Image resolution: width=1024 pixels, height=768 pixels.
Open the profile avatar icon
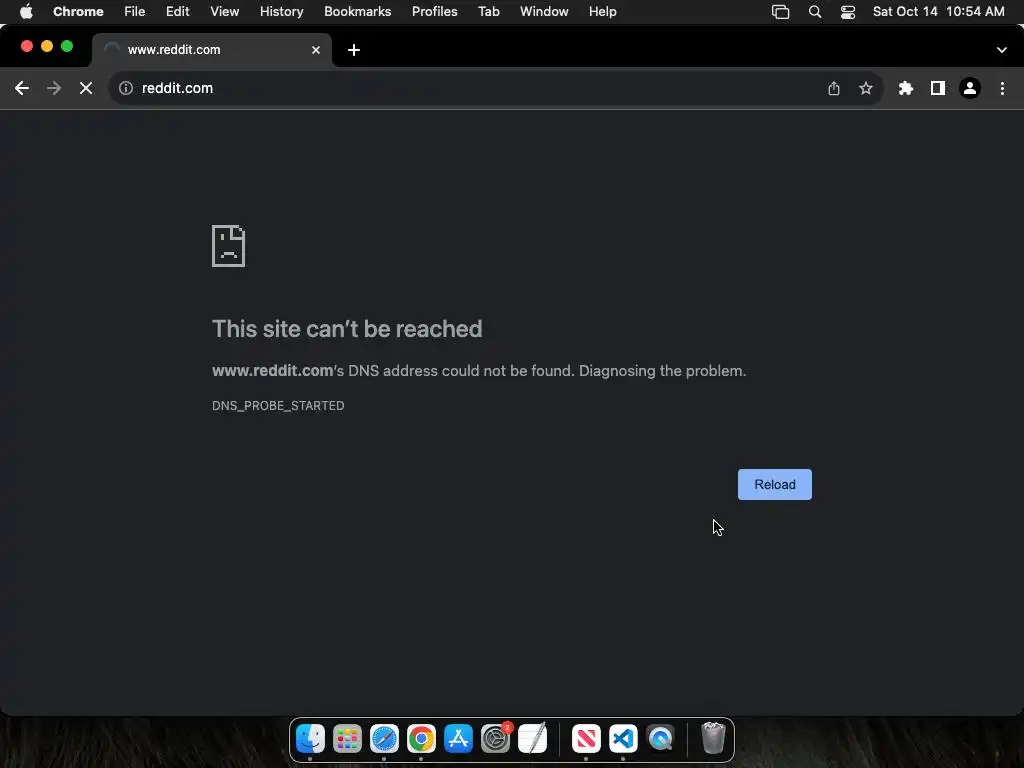tap(970, 88)
